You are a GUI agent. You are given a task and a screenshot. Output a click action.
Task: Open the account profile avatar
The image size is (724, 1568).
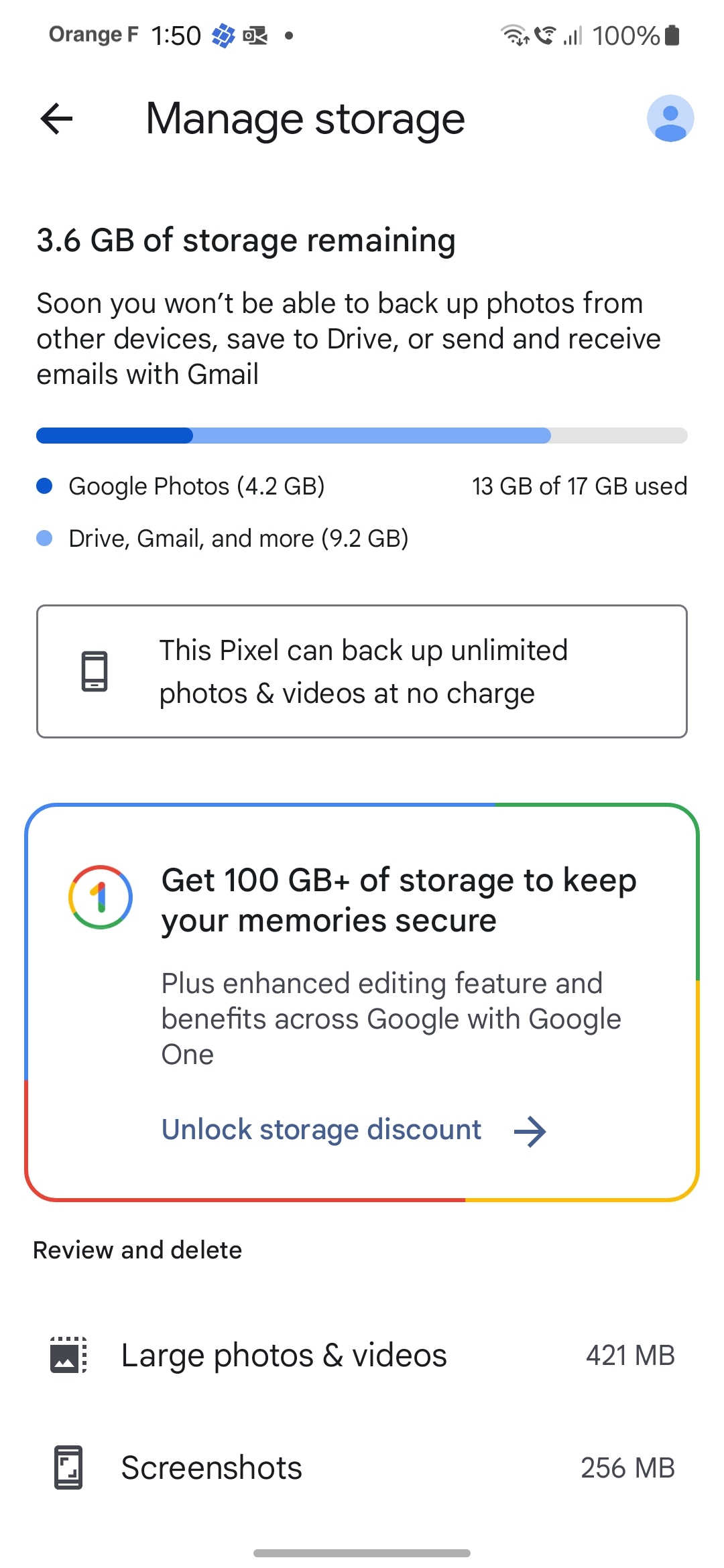click(x=670, y=119)
